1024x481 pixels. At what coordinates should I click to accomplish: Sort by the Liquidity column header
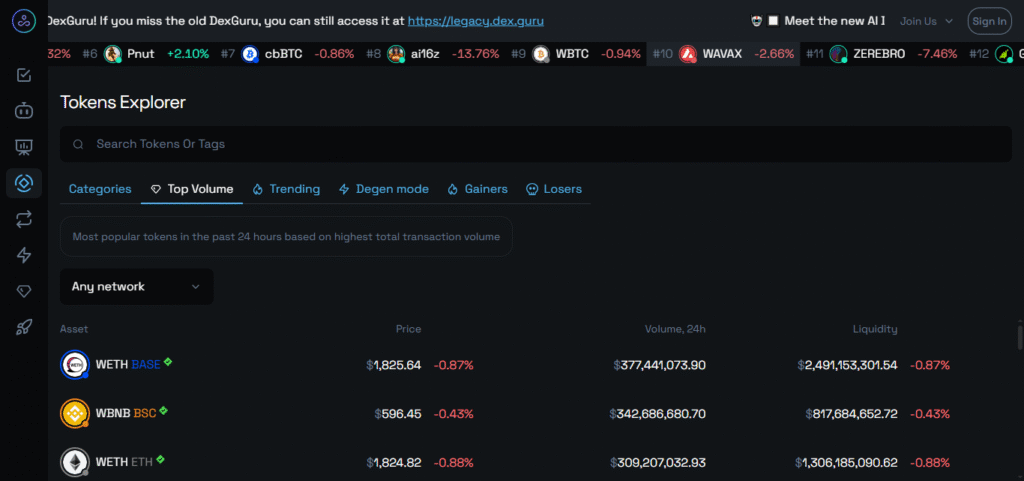(875, 329)
